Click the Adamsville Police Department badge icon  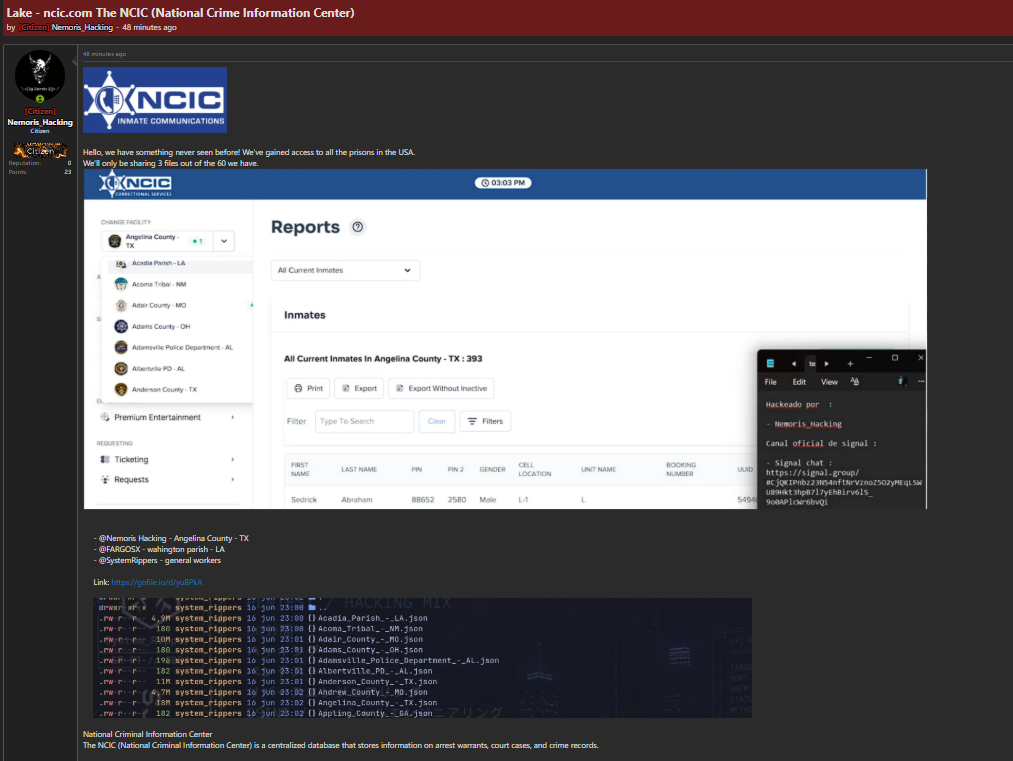pos(121,348)
